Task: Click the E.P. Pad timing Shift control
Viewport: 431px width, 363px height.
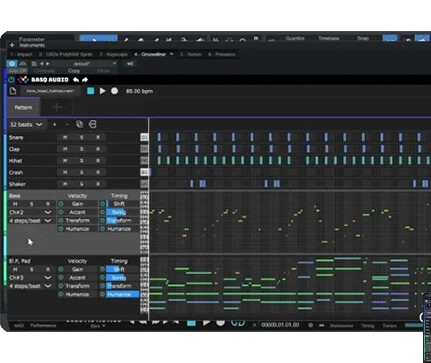Action: tap(122, 269)
